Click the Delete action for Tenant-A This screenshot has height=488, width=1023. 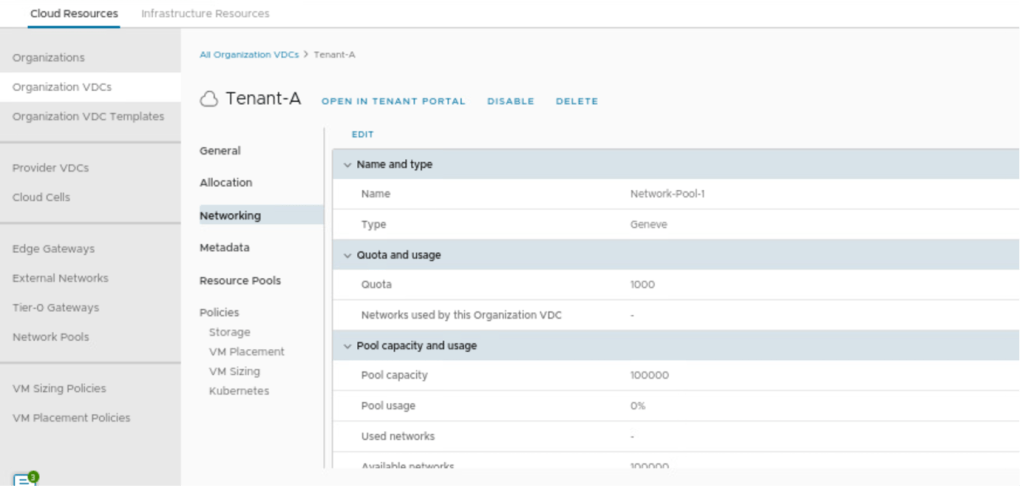[x=576, y=101]
